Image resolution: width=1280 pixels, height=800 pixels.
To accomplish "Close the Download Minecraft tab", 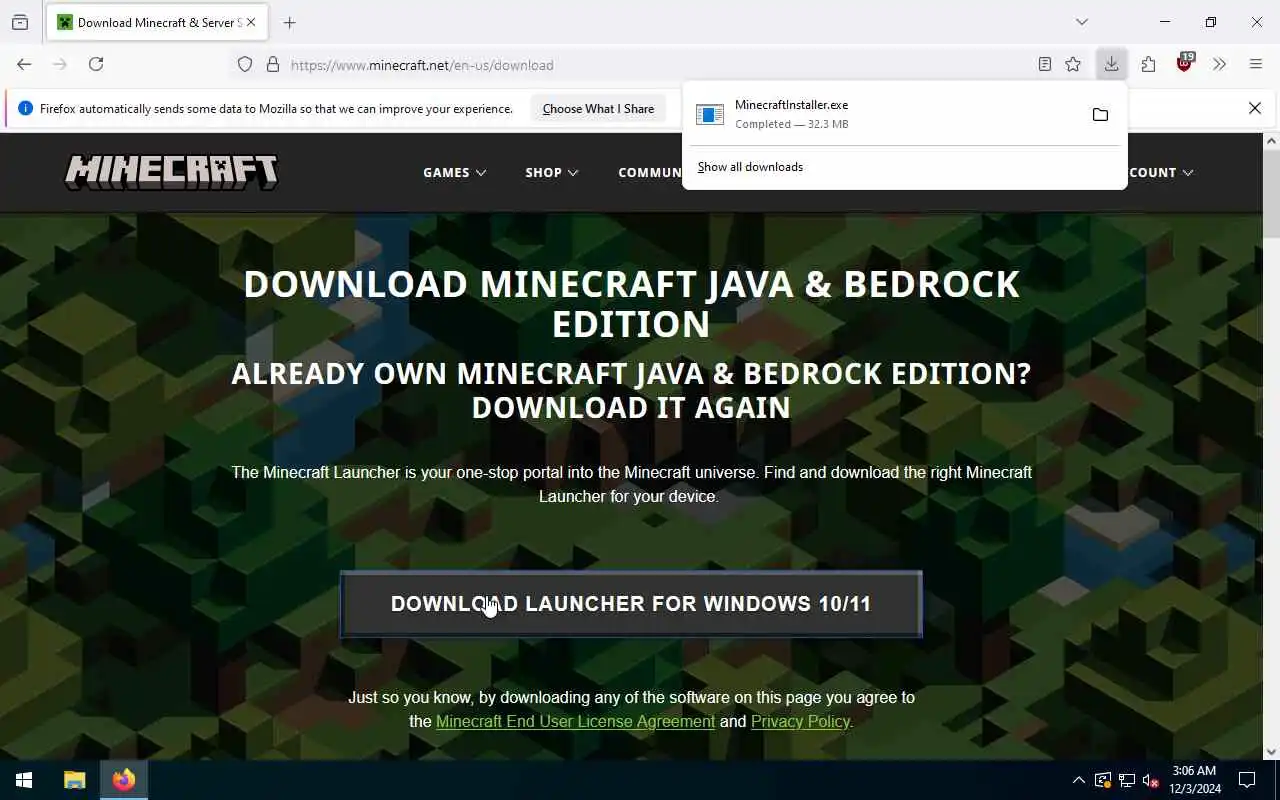I will [x=251, y=22].
